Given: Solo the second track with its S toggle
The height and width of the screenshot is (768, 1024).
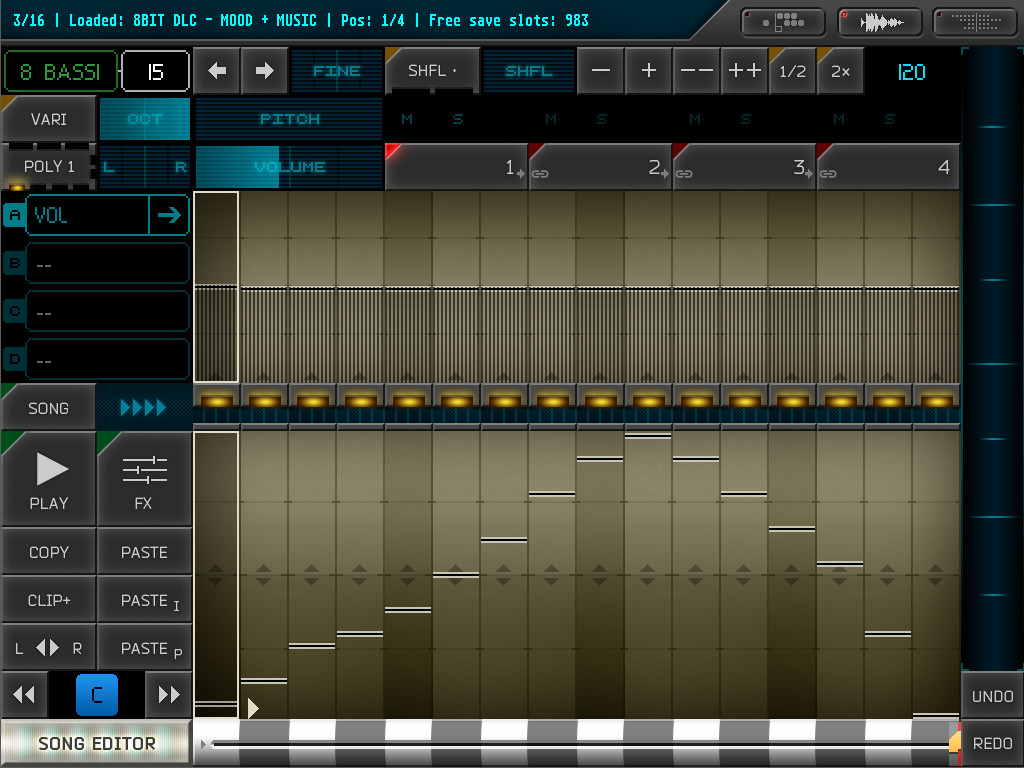Looking at the screenshot, I should pos(601,118).
